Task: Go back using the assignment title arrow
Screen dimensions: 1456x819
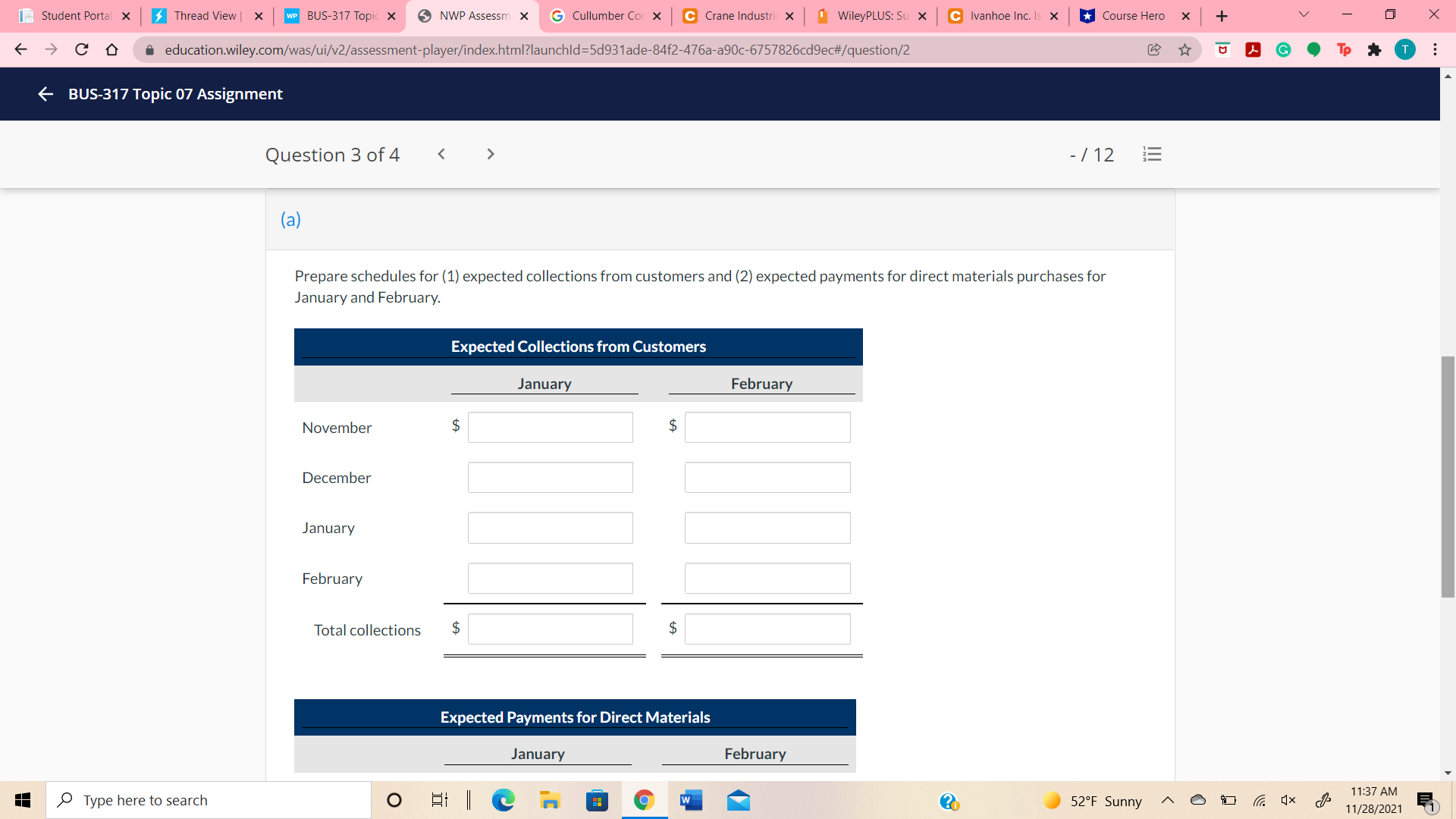Action: (45, 94)
